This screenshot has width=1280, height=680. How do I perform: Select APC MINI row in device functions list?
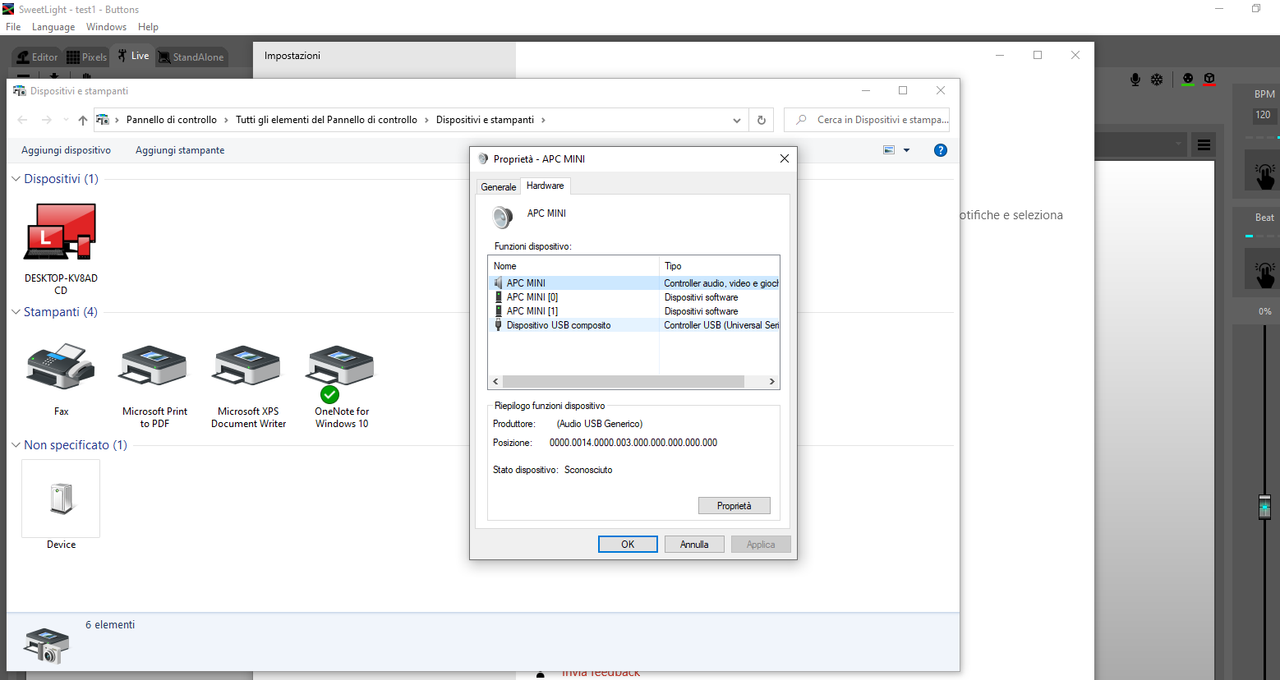click(634, 283)
